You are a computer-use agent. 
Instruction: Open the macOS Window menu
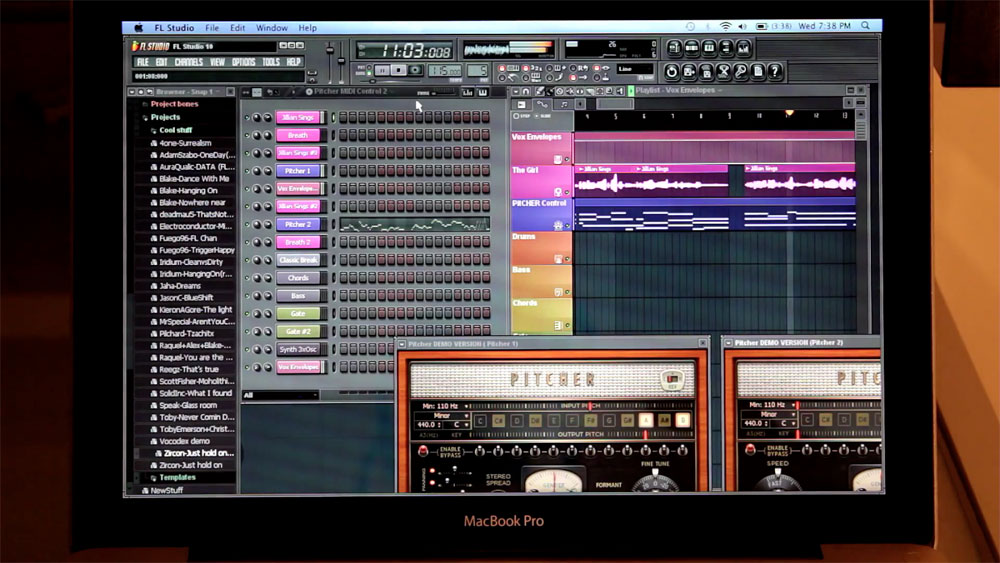272,28
